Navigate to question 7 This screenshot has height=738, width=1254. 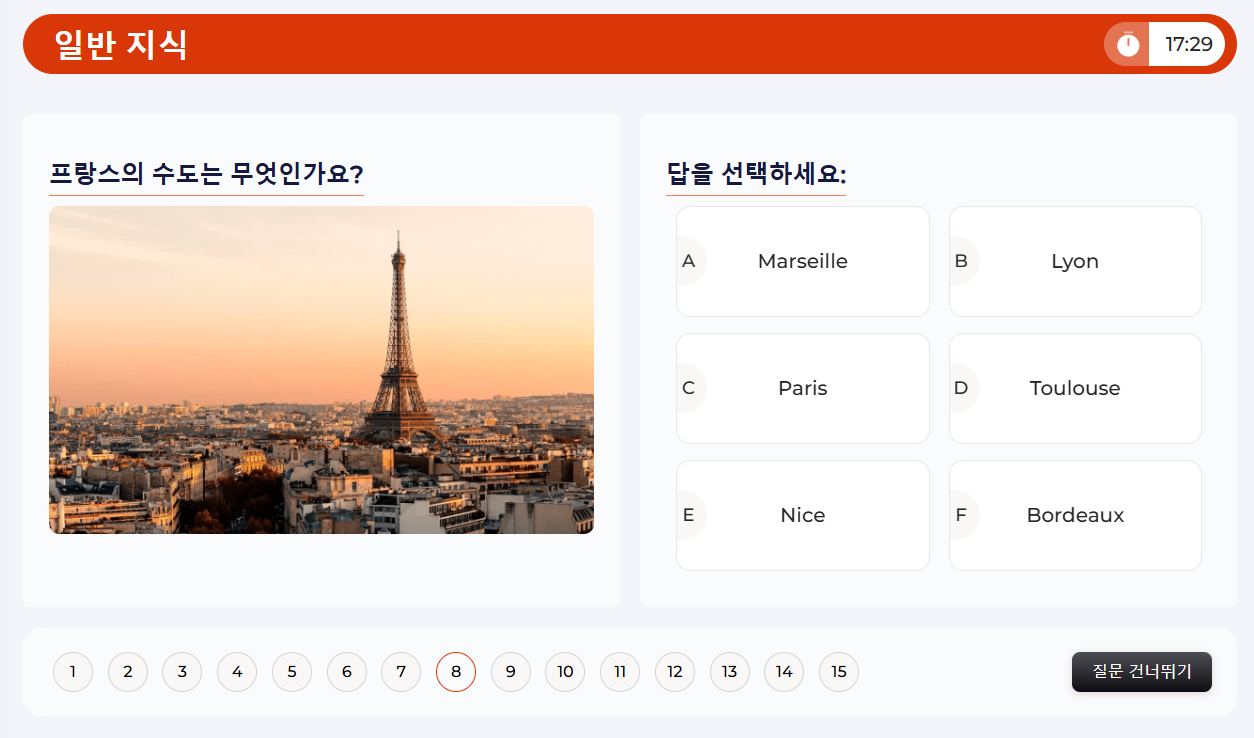[x=401, y=672]
